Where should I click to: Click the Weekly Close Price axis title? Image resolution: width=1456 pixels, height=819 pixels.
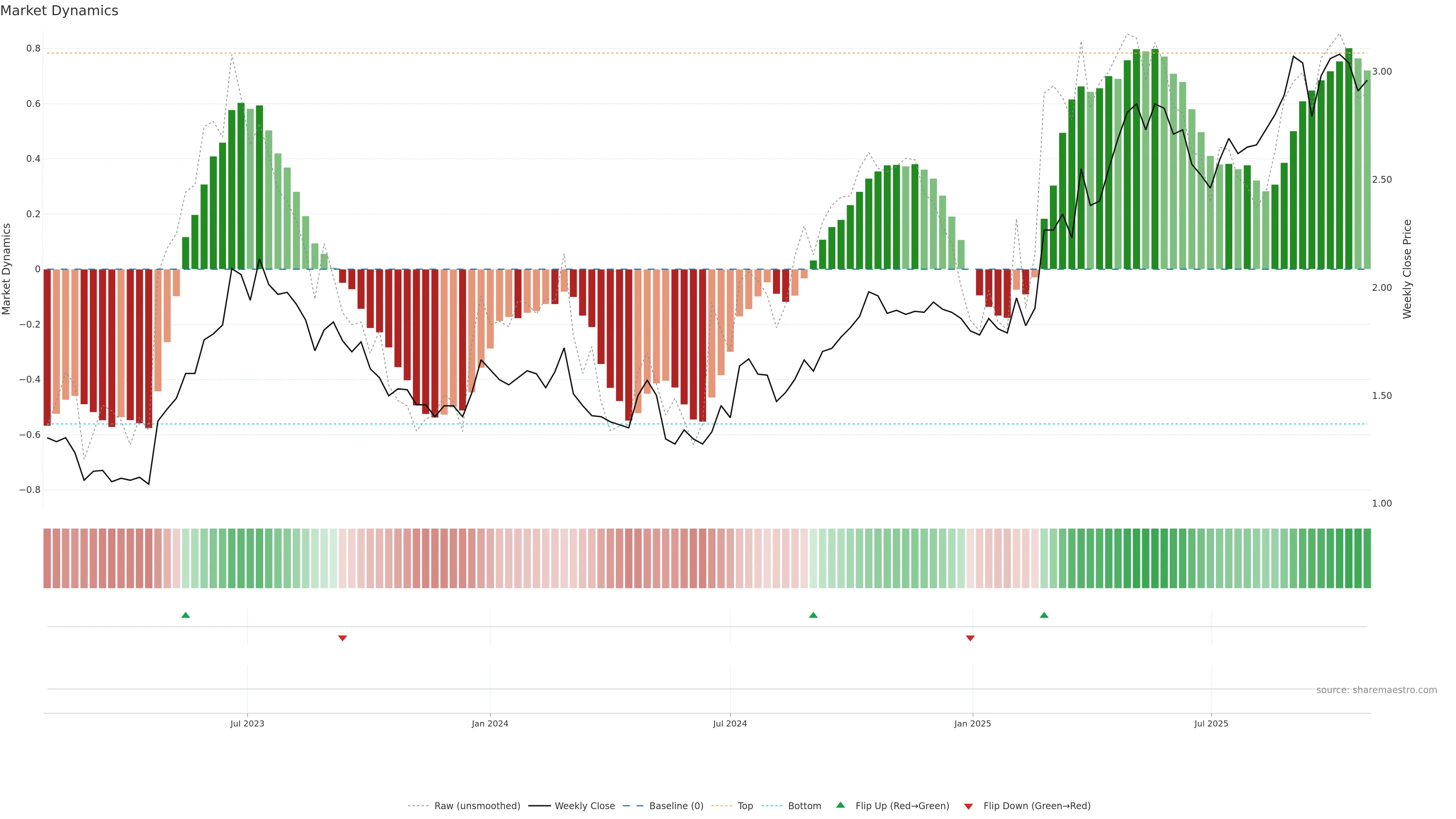pyautogui.click(x=1407, y=269)
